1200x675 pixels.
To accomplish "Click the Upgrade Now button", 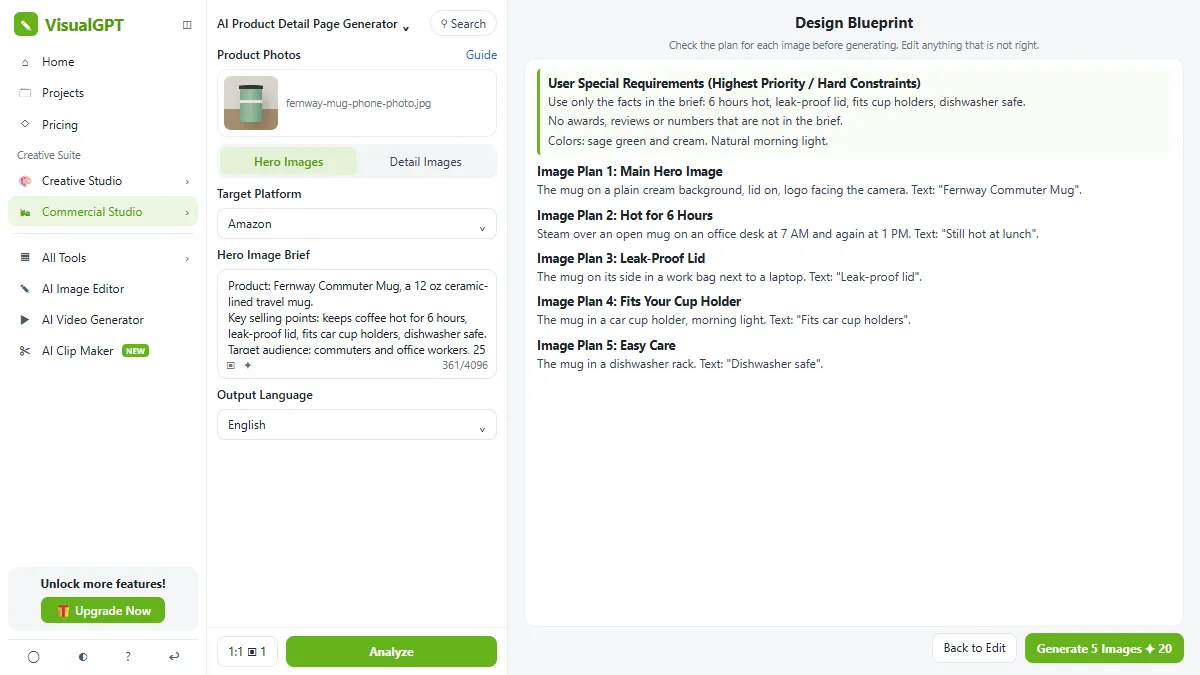I will click(x=103, y=611).
